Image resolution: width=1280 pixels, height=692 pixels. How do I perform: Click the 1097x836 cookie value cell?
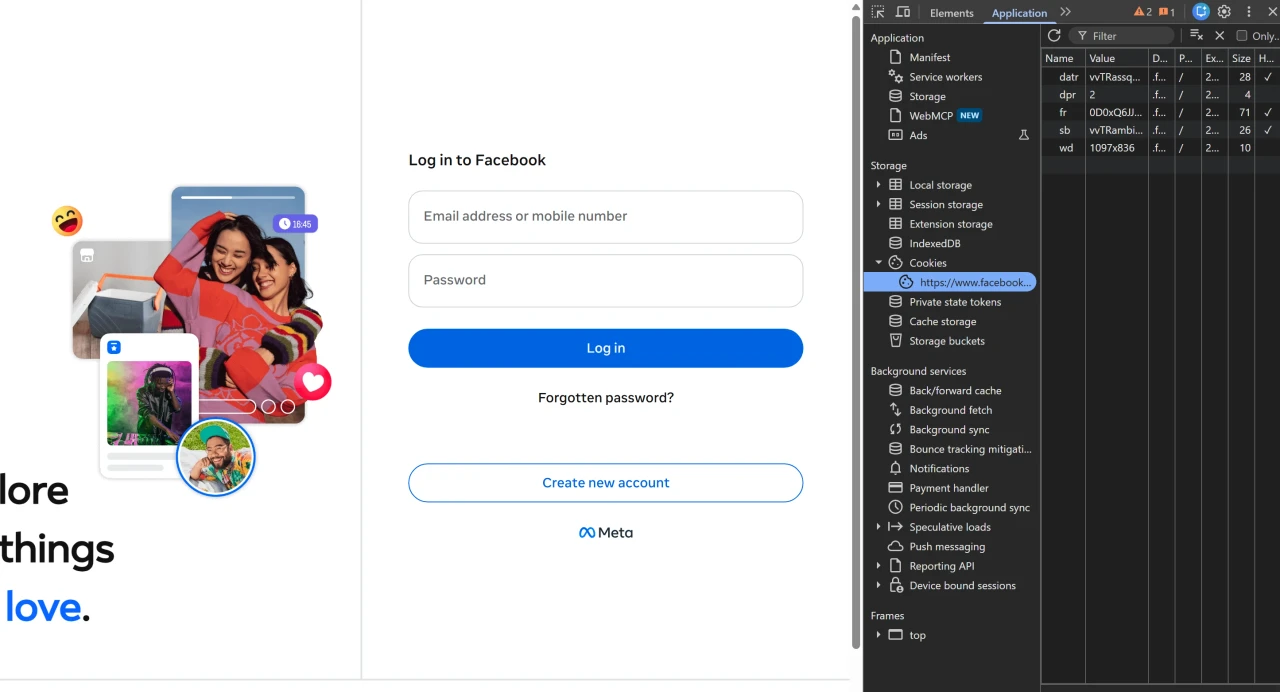pos(1116,148)
